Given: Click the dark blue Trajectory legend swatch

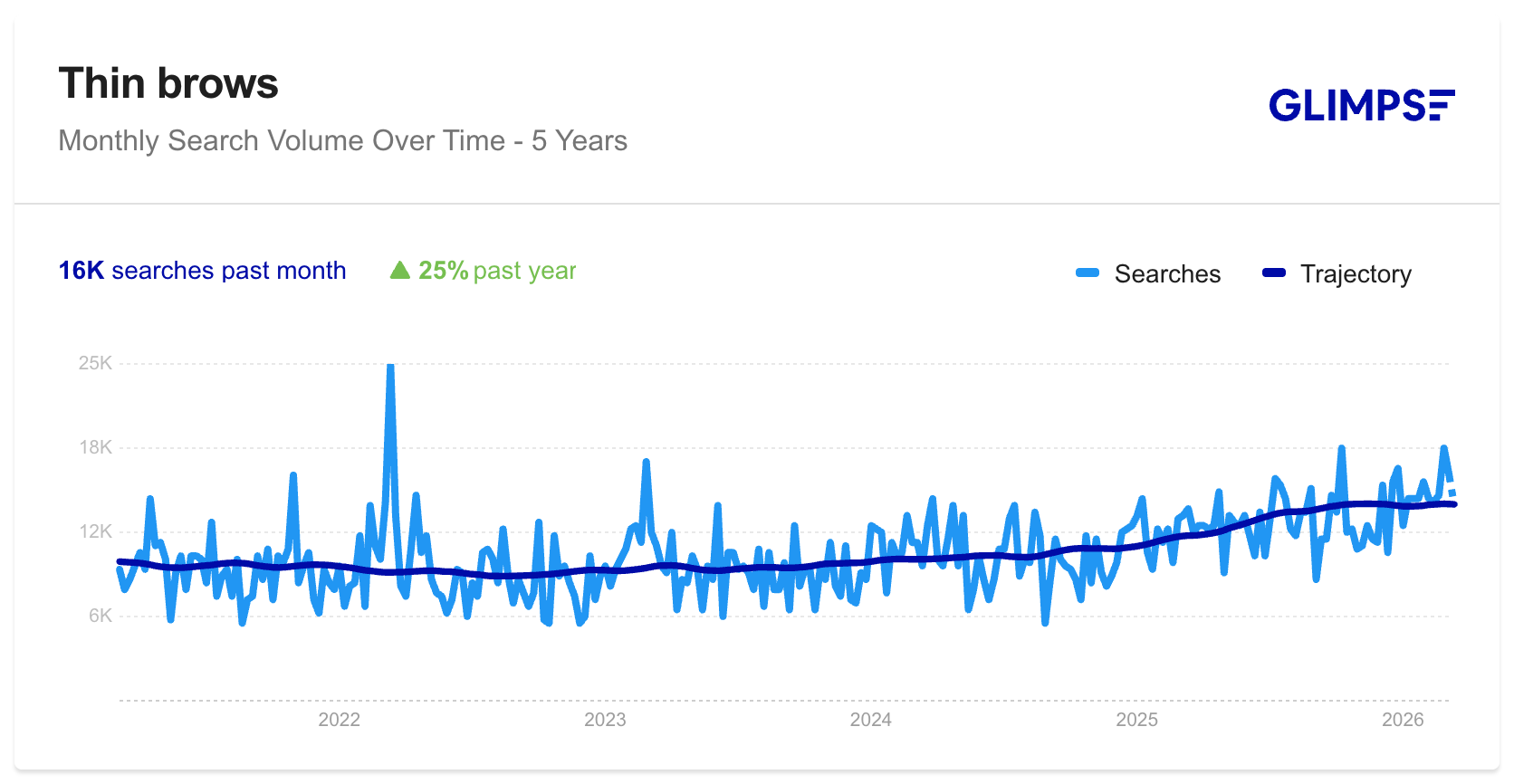Looking at the screenshot, I should pyautogui.click(x=1273, y=273).
